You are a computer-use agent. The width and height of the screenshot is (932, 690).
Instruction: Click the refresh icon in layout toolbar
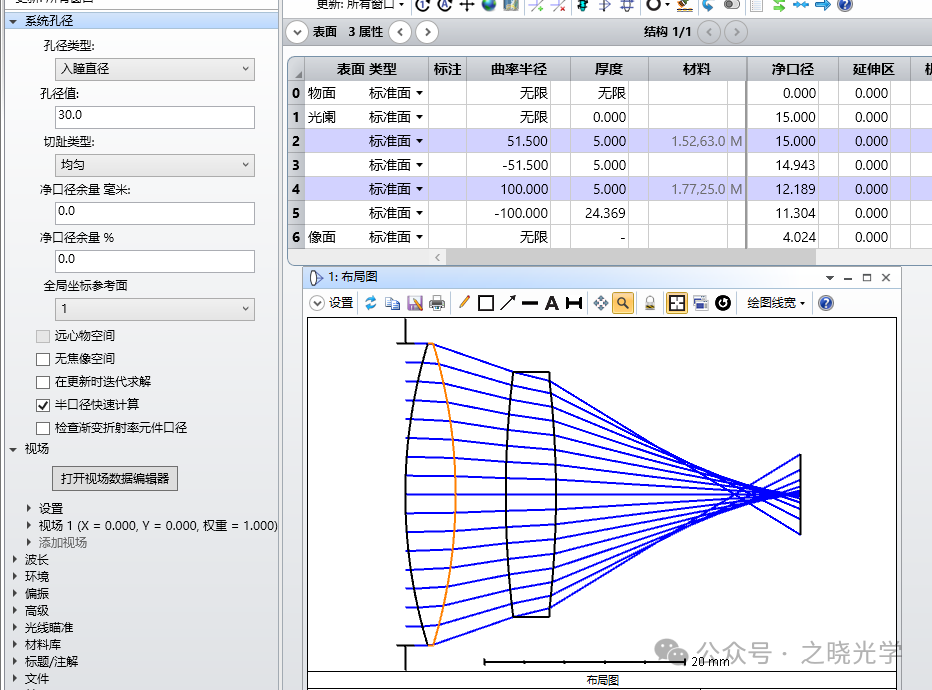click(x=370, y=303)
